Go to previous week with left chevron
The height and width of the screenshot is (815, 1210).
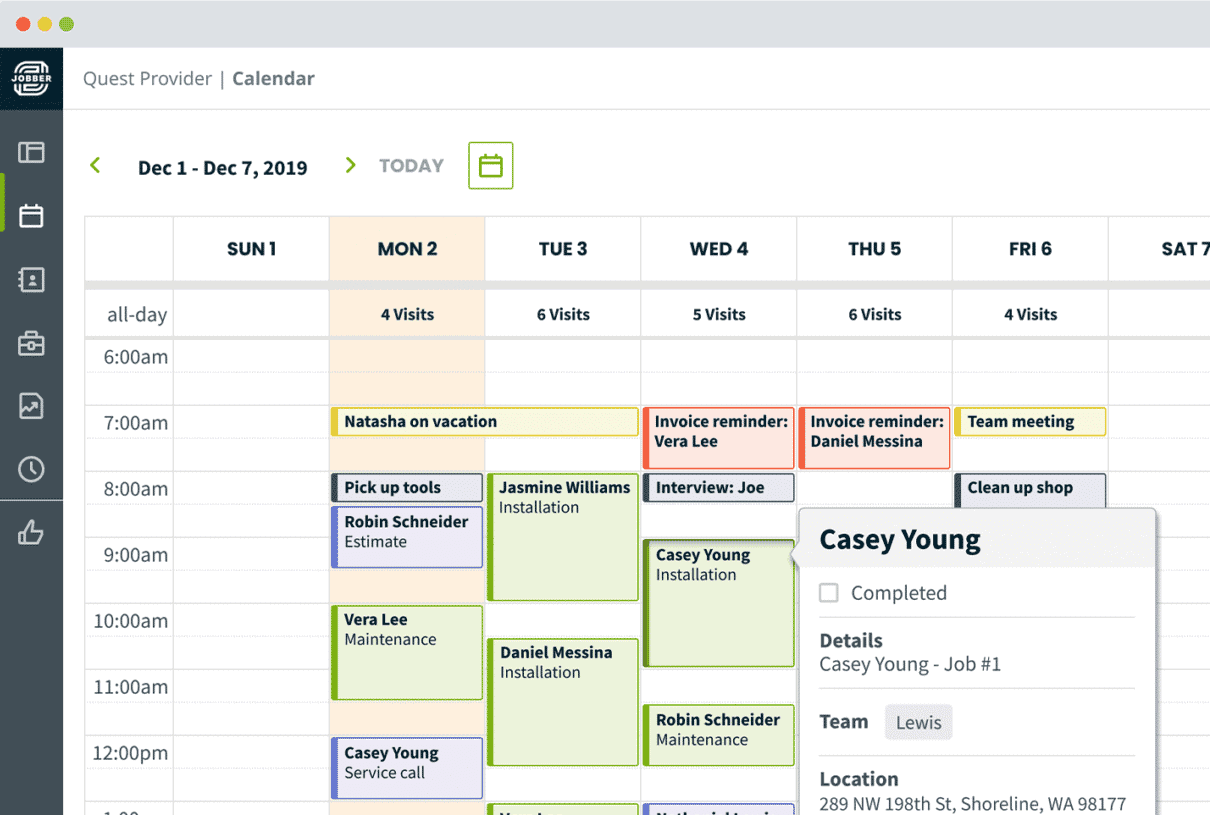[96, 166]
